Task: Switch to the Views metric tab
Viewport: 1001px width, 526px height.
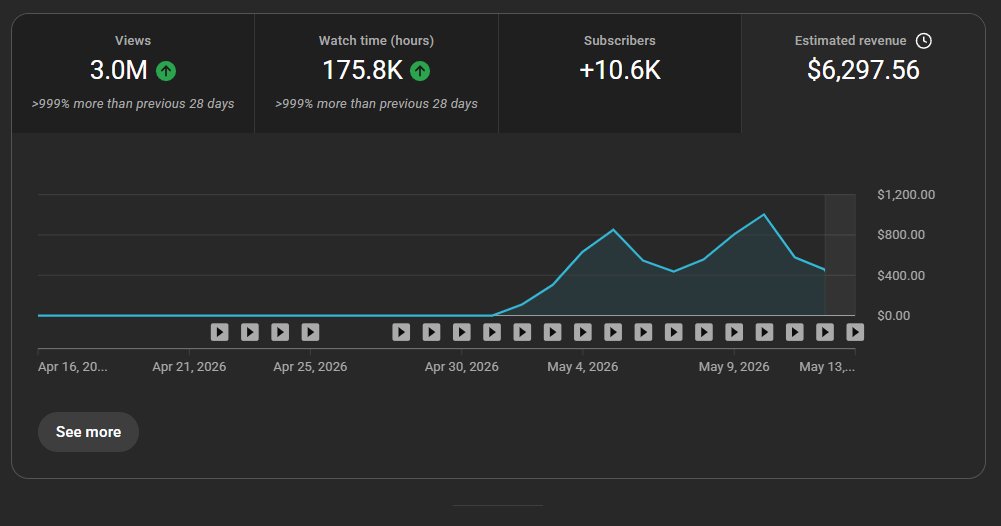Action: click(x=133, y=73)
